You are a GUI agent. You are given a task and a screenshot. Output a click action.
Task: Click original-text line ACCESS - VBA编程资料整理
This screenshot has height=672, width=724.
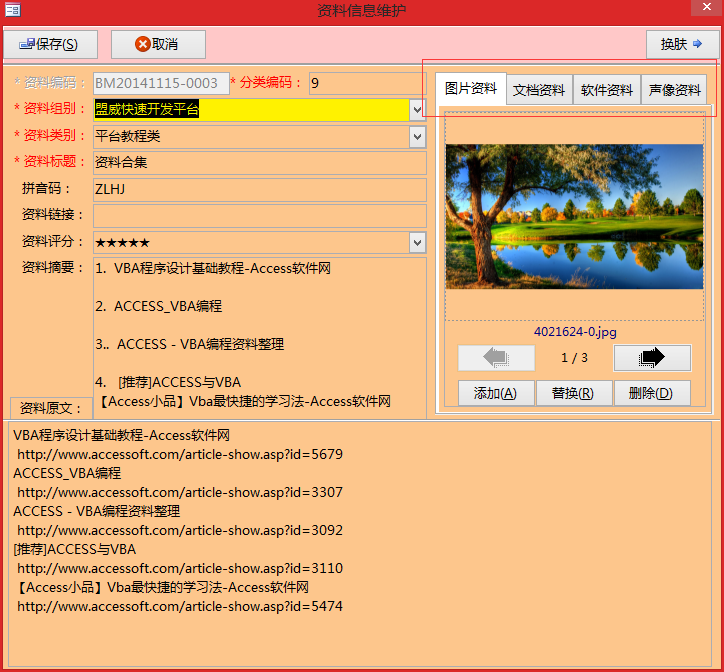point(97,511)
